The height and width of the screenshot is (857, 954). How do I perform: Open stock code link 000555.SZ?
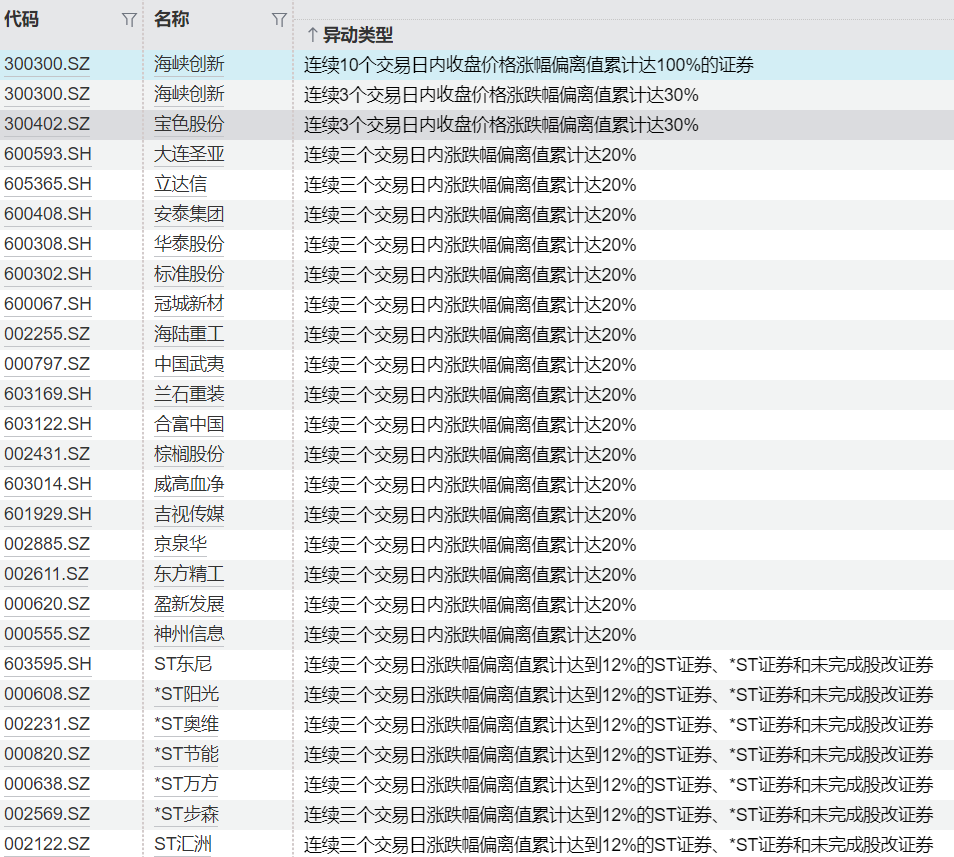pos(47,635)
